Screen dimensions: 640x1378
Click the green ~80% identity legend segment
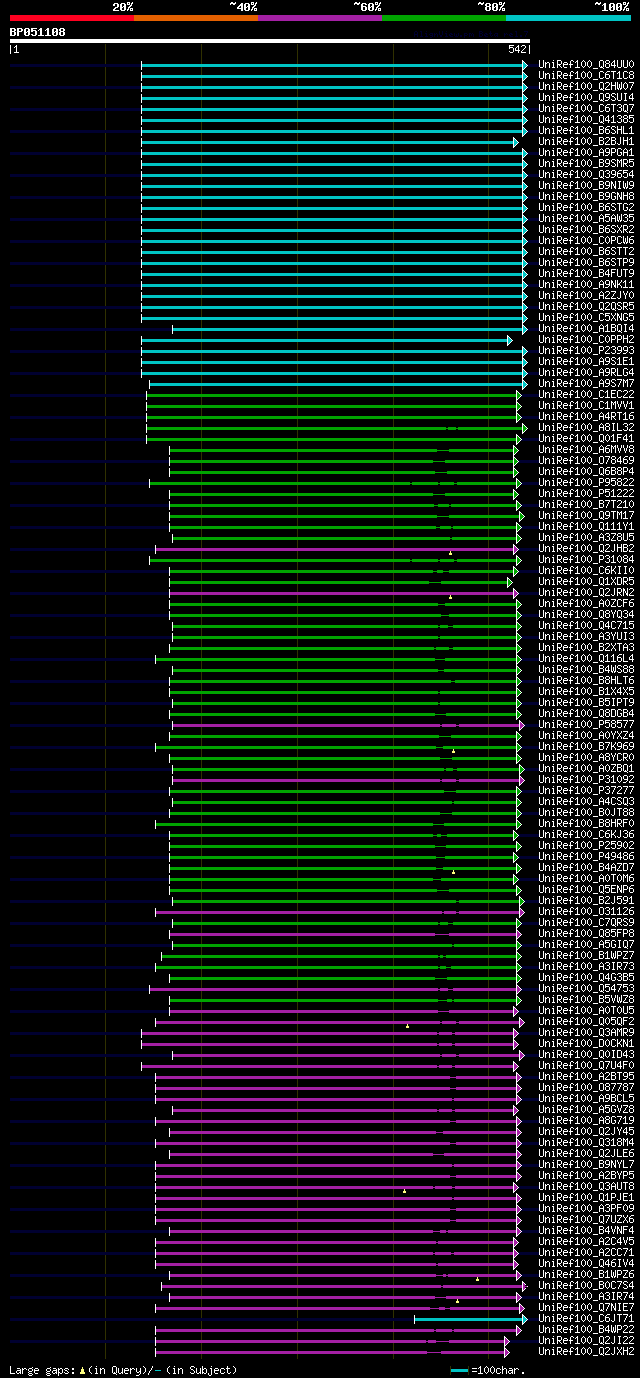[x=444, y=18]
